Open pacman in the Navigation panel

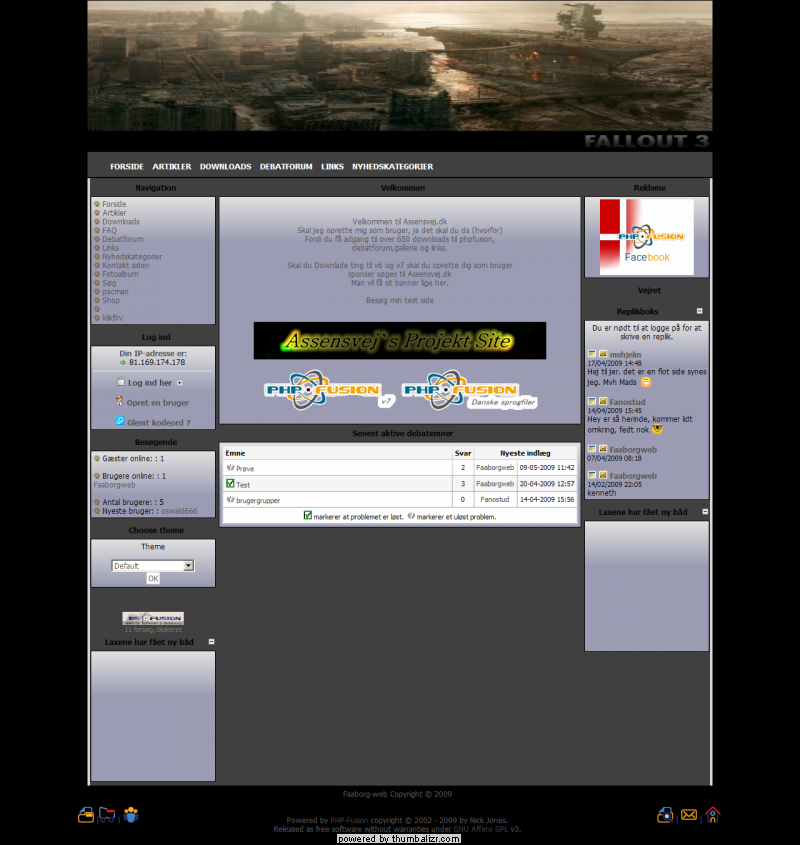[x=115, y=292]
